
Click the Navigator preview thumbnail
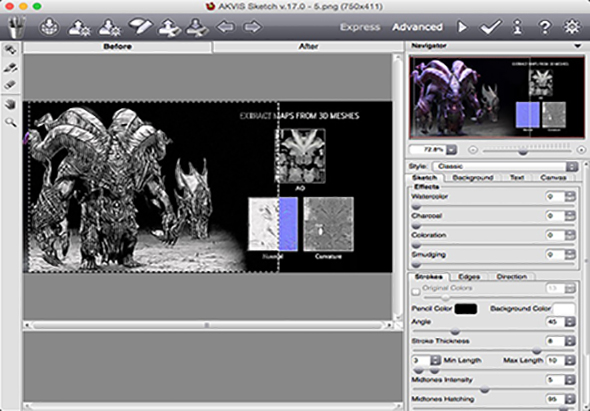[497, 98]
